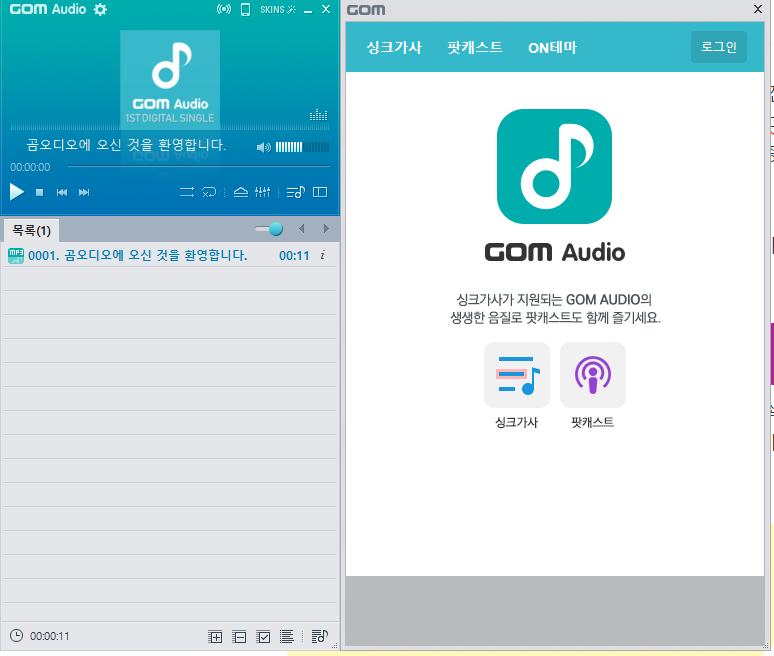Open the 팟캐스트 podcast icon tile
774x656 pixels.
point(593,375)
